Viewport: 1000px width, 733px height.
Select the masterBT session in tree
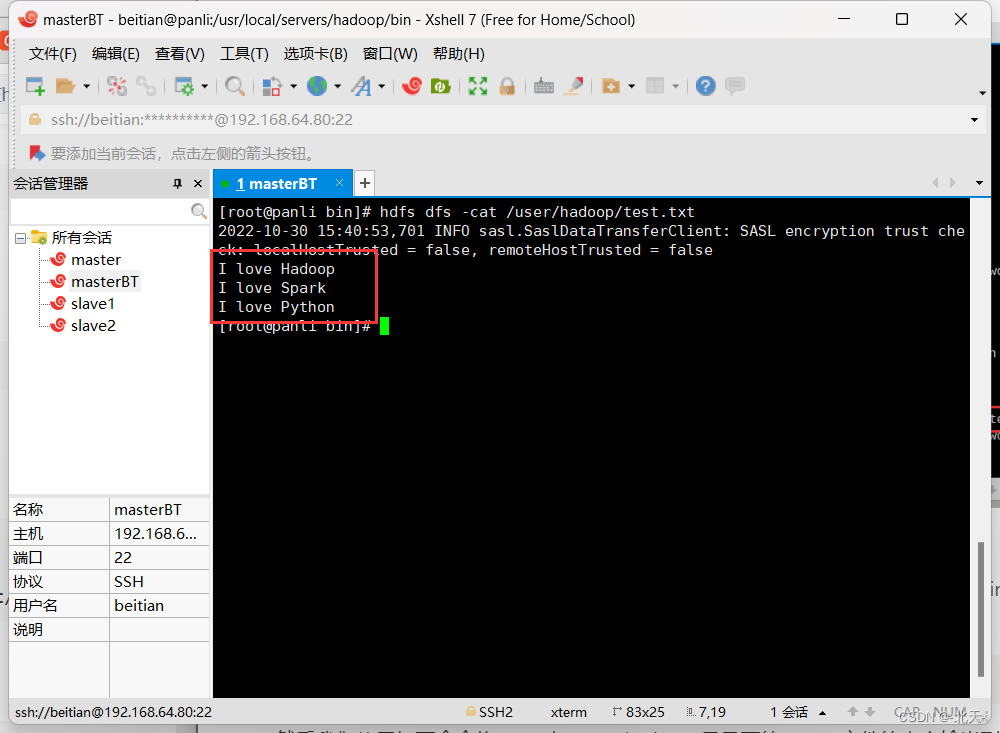[105, 282]
